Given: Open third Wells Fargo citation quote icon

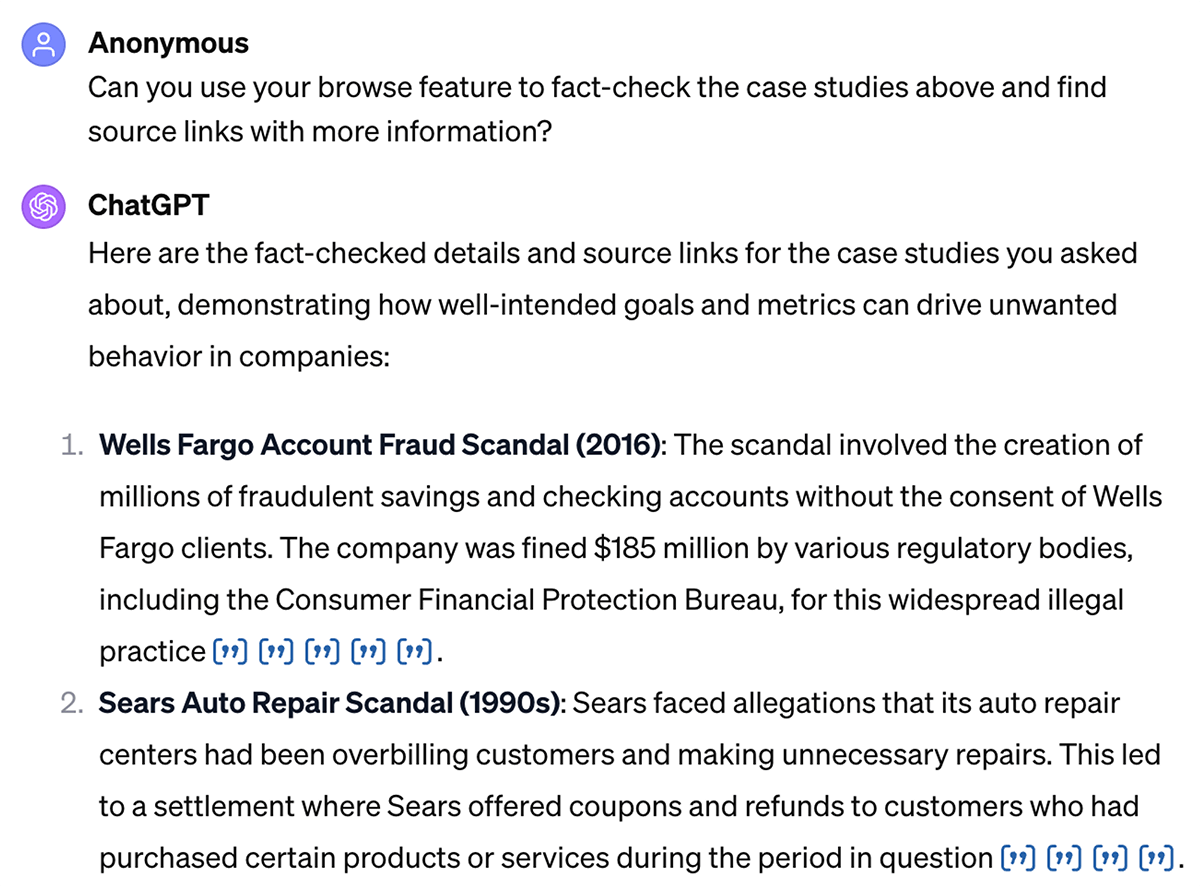Looking at the screenshot, I should (320, 653).
